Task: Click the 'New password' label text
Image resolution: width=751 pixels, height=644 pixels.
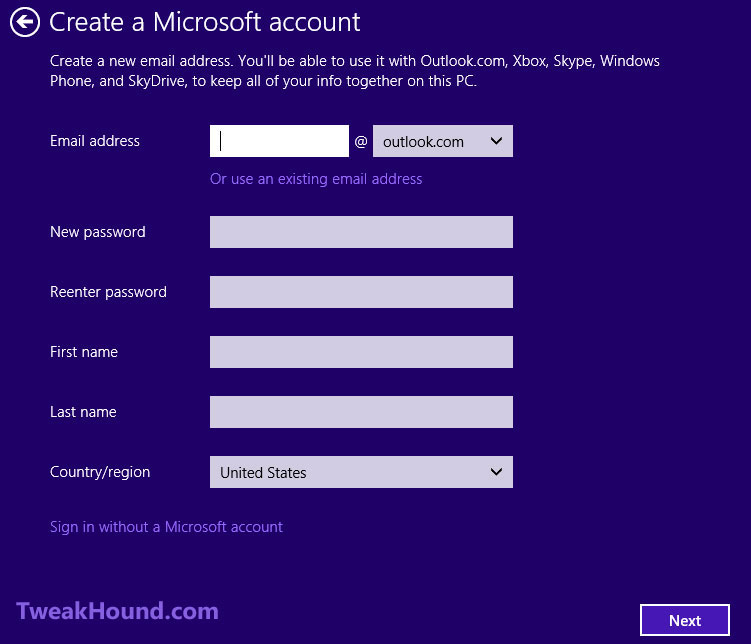Action: (x=98, y=232)
